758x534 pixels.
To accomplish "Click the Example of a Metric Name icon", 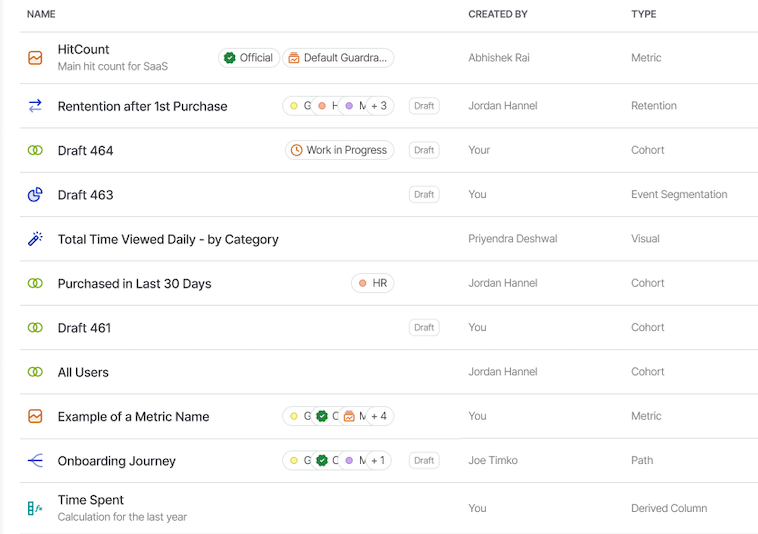I will tap(35, 416).
